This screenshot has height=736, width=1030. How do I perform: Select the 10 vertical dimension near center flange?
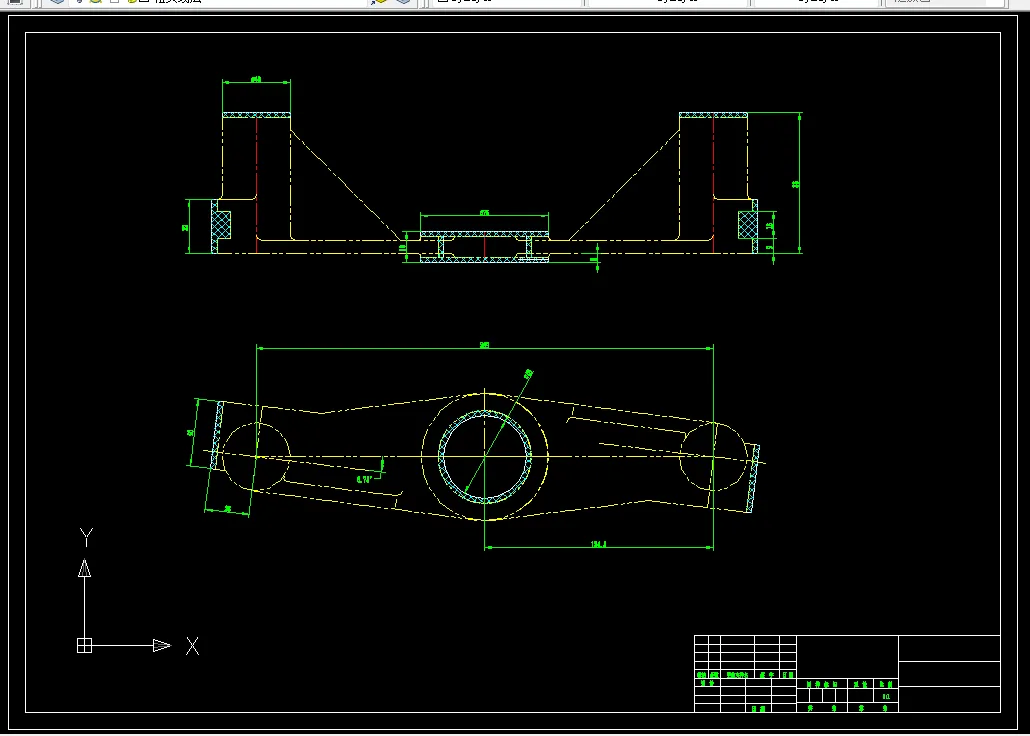pos(403,249)
